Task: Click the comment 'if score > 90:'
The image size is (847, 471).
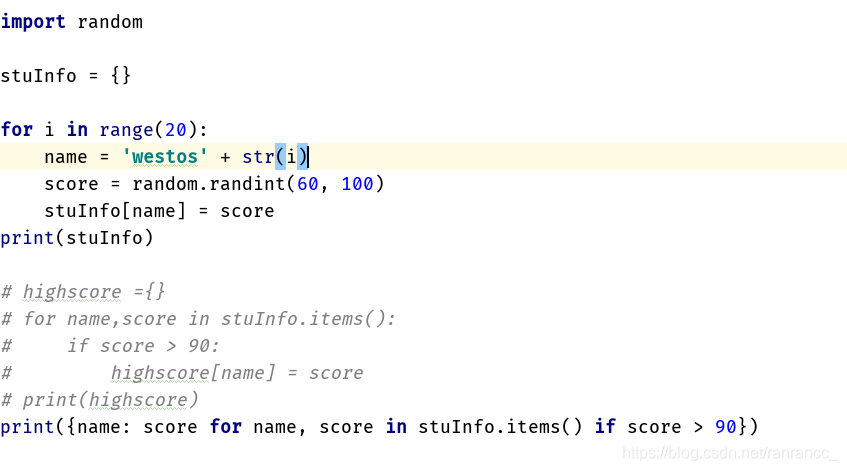Action: click(x=143, y=346)
